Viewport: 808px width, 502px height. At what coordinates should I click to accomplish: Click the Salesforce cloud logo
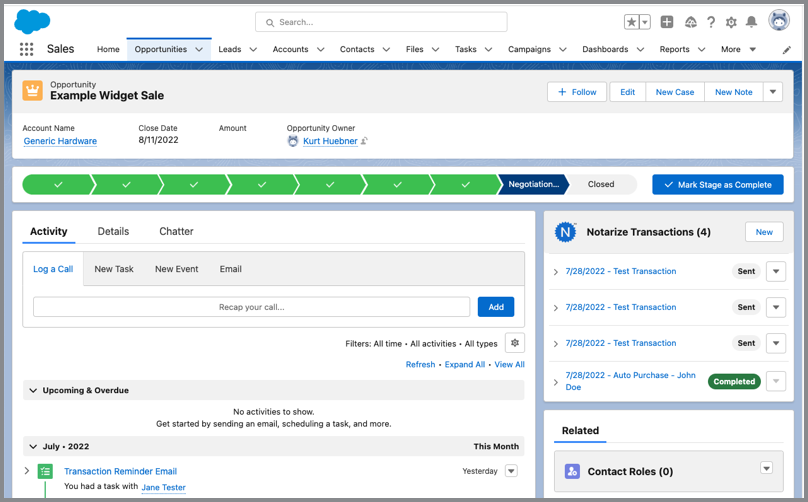click(32, 21)
